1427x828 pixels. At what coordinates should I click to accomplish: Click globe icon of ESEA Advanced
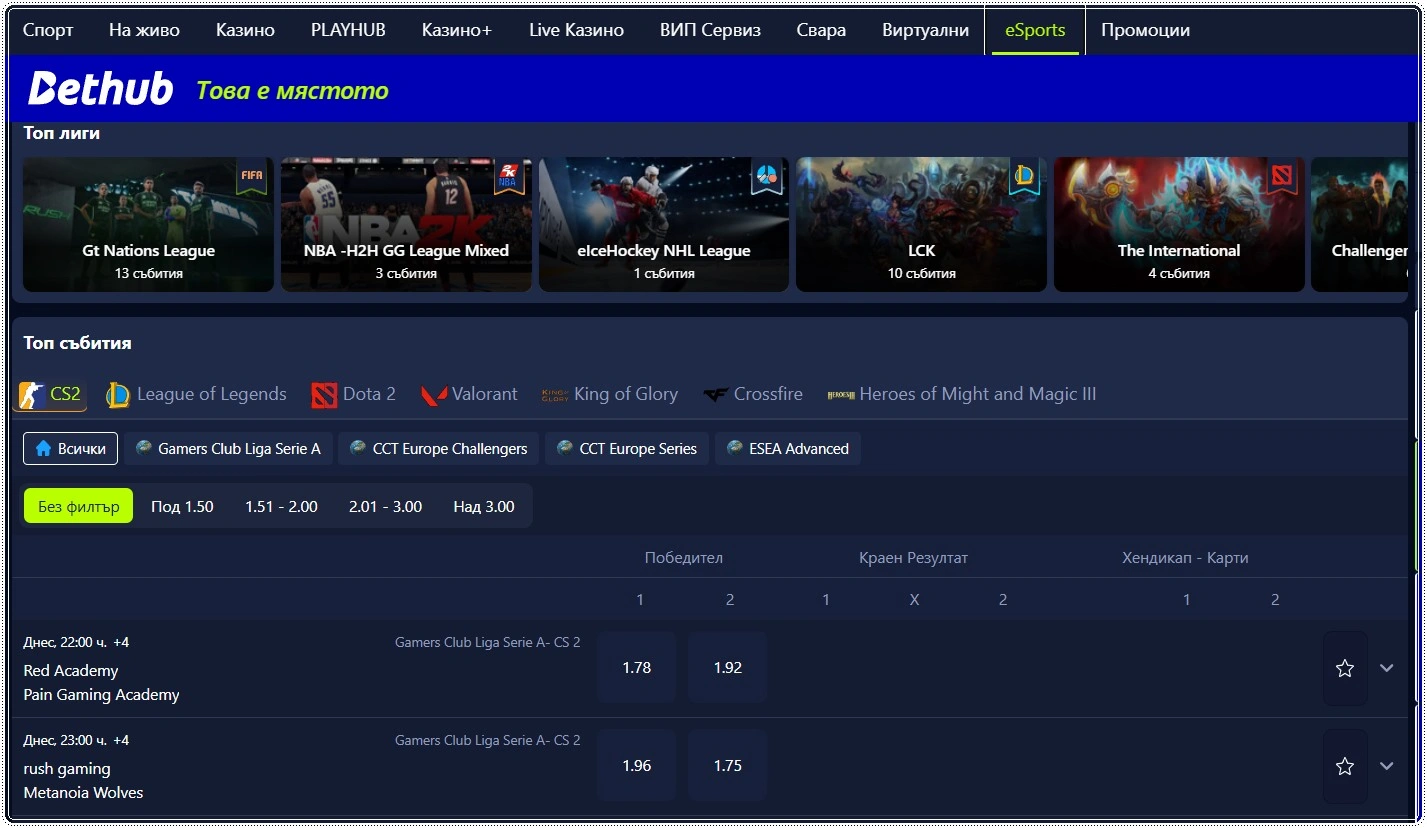point(735,448)
